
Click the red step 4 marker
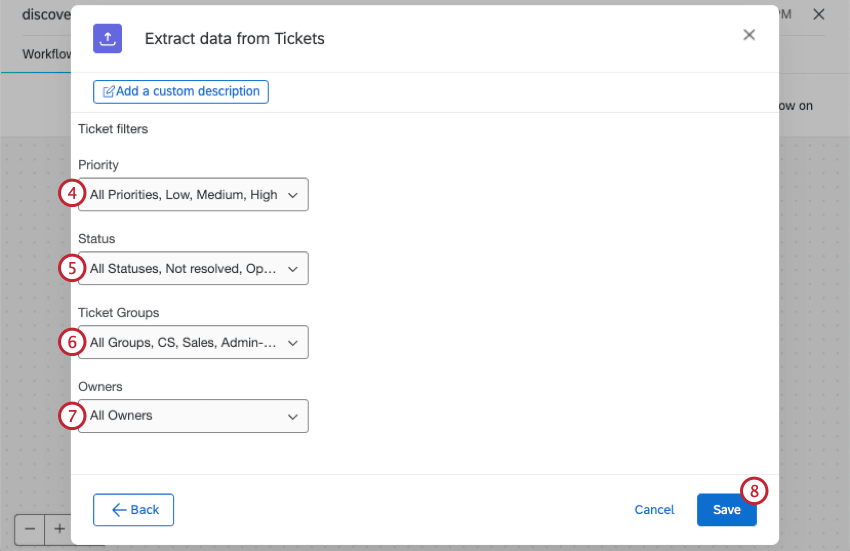[x=70, y=193]
